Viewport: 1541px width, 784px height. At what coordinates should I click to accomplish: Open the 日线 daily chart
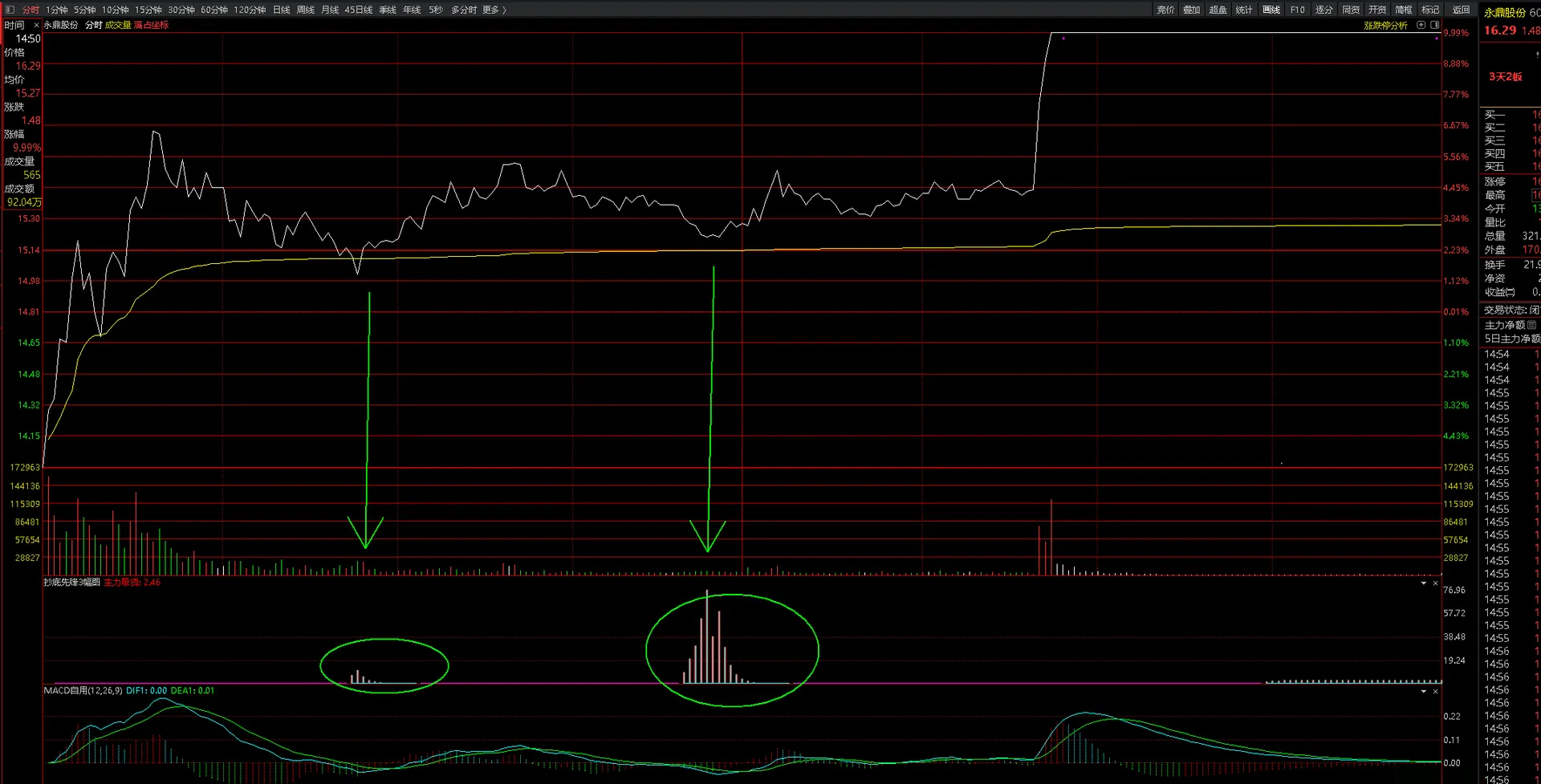coord(281,10)
